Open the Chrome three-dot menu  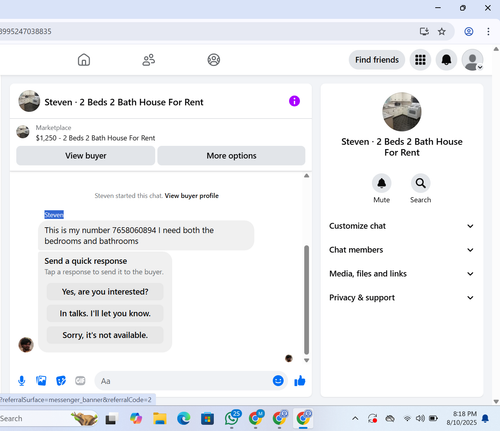488,32
